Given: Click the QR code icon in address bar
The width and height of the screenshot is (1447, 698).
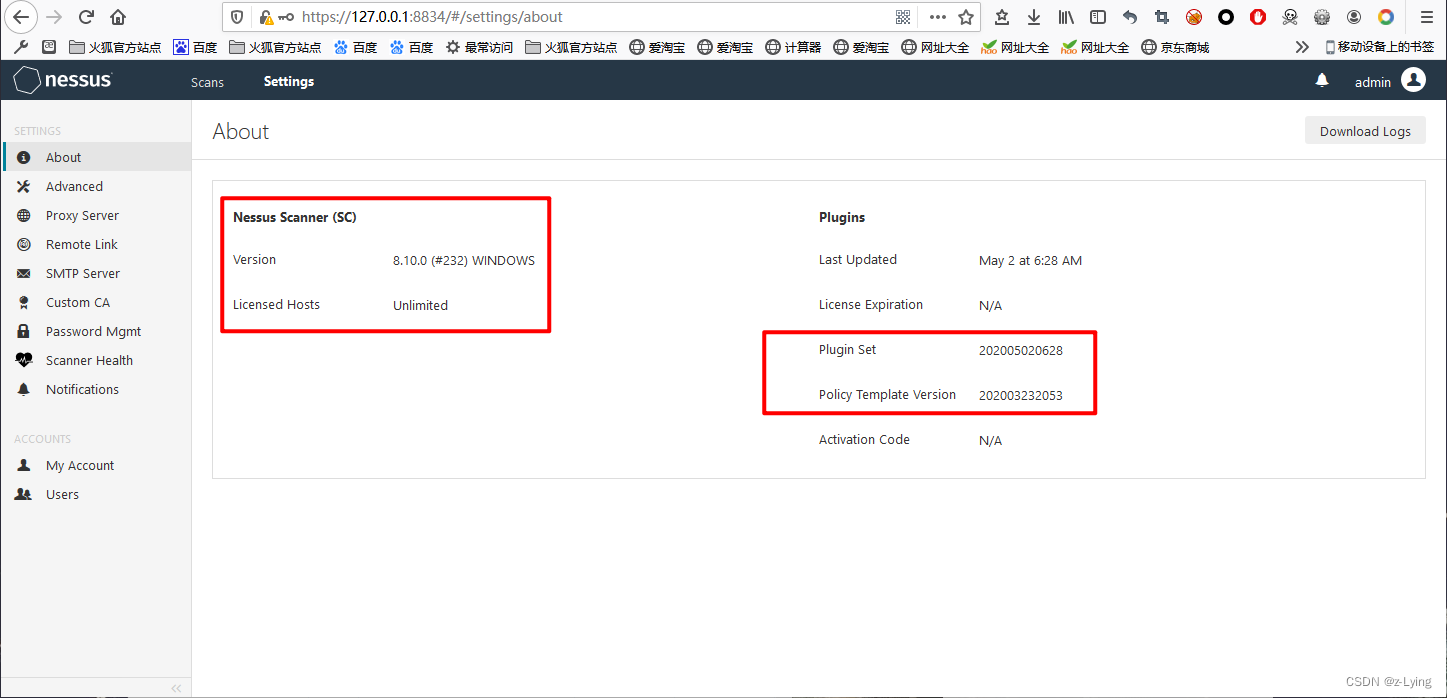Looking at the screenshot, I should 903,17.
